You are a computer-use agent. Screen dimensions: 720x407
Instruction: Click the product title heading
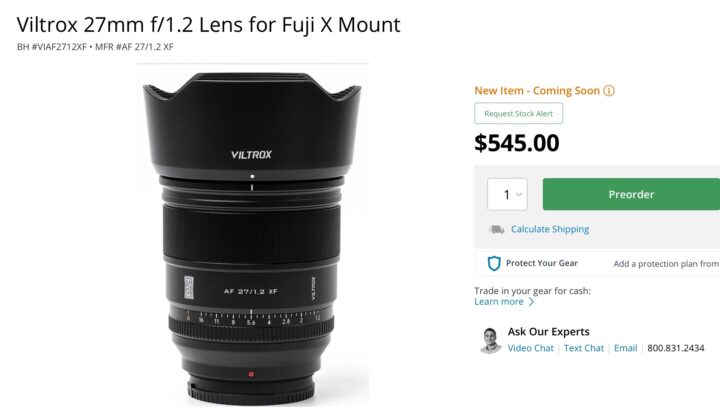[208, 25]
